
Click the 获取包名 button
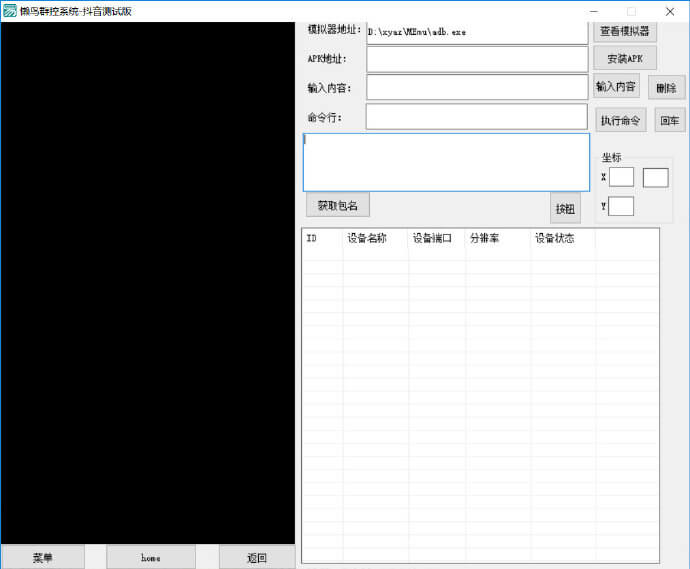point(337,206)
